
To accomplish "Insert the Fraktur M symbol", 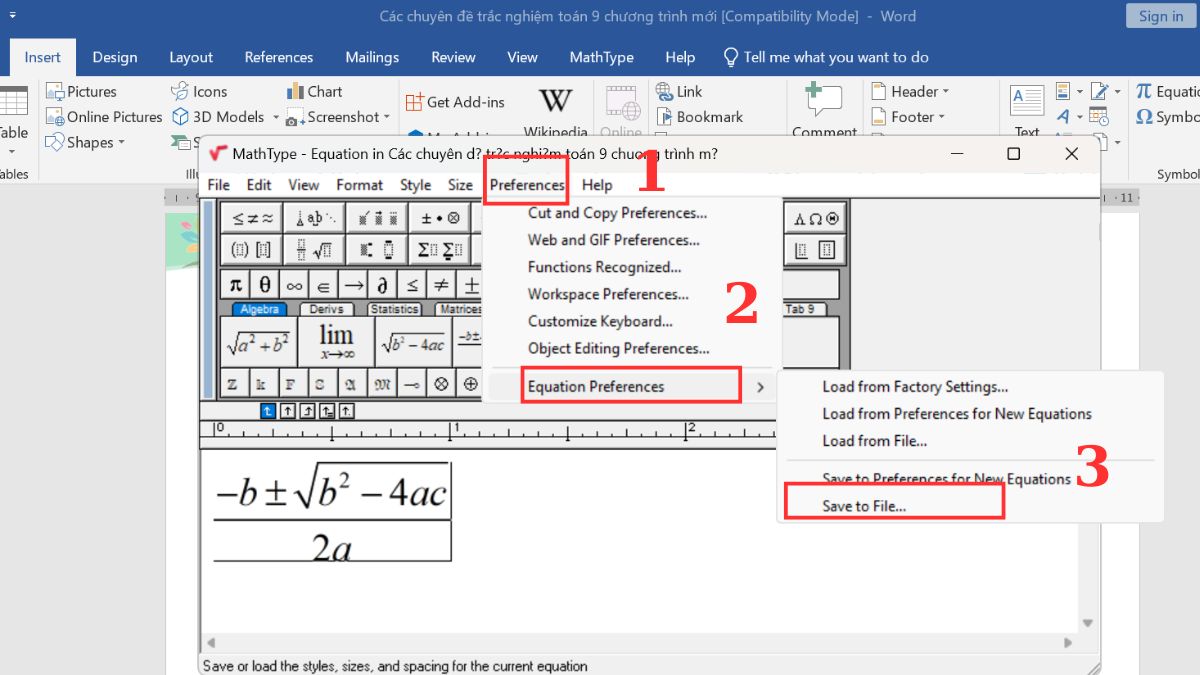I will [382, 383].
